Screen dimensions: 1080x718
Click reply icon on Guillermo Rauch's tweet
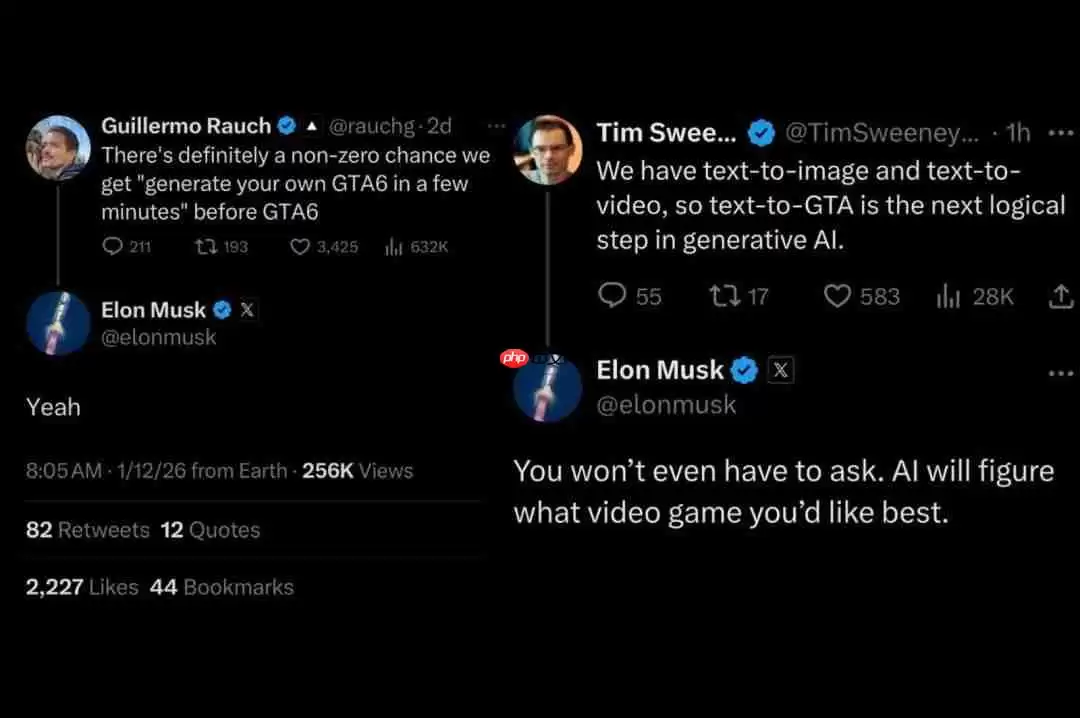112,246
